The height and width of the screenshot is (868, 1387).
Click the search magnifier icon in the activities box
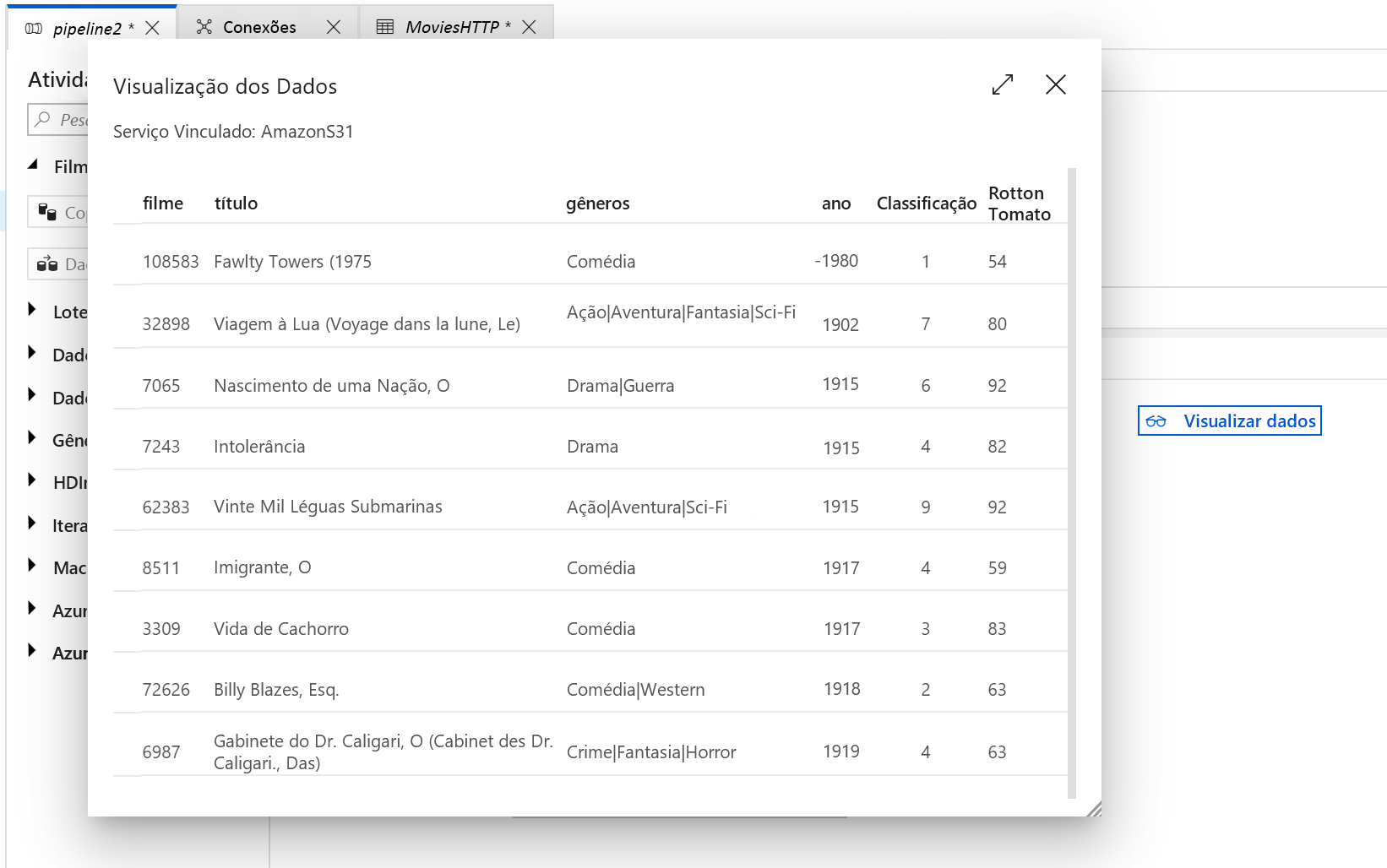pos(43,119)
